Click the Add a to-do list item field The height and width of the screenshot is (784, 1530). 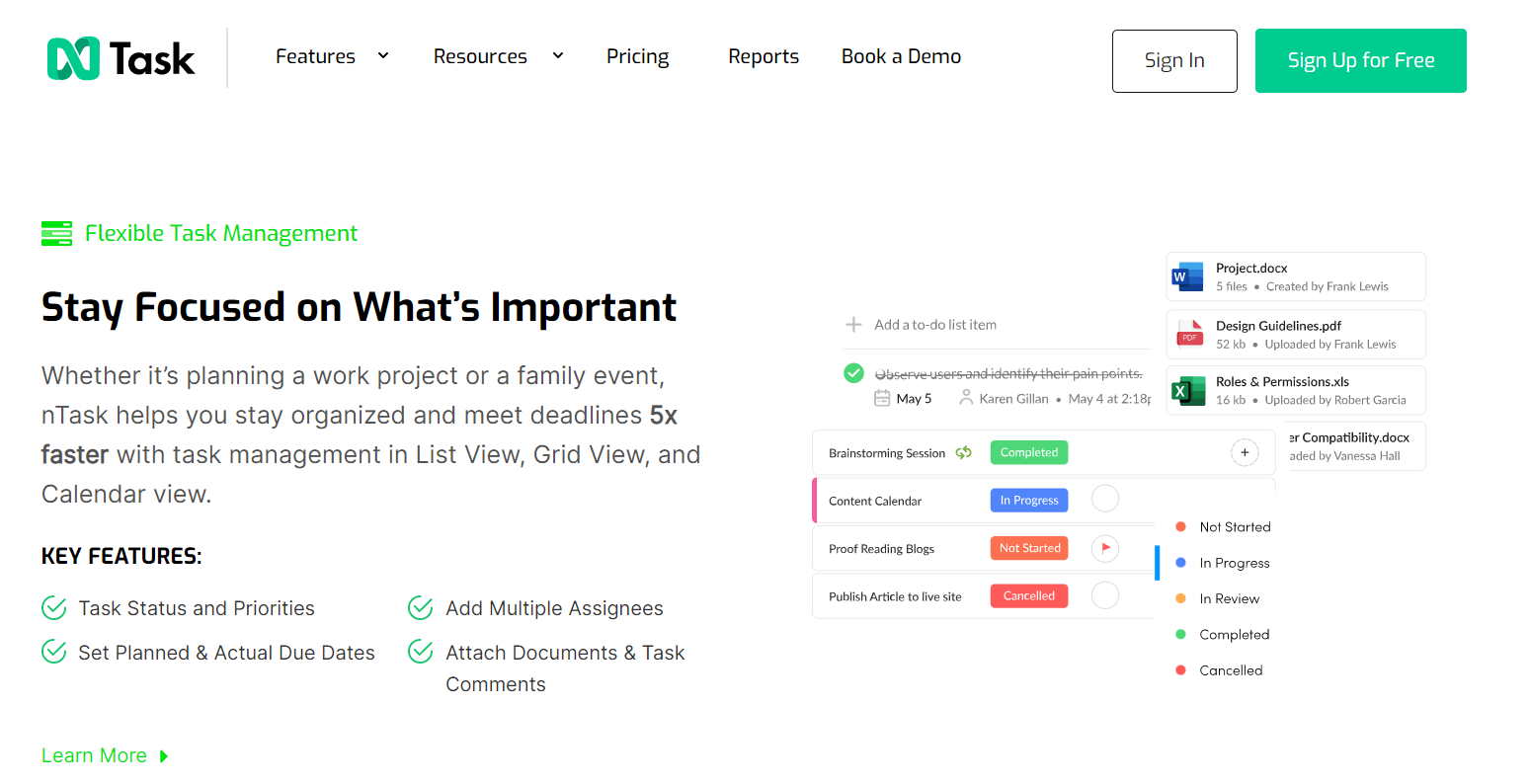[934, 325]
